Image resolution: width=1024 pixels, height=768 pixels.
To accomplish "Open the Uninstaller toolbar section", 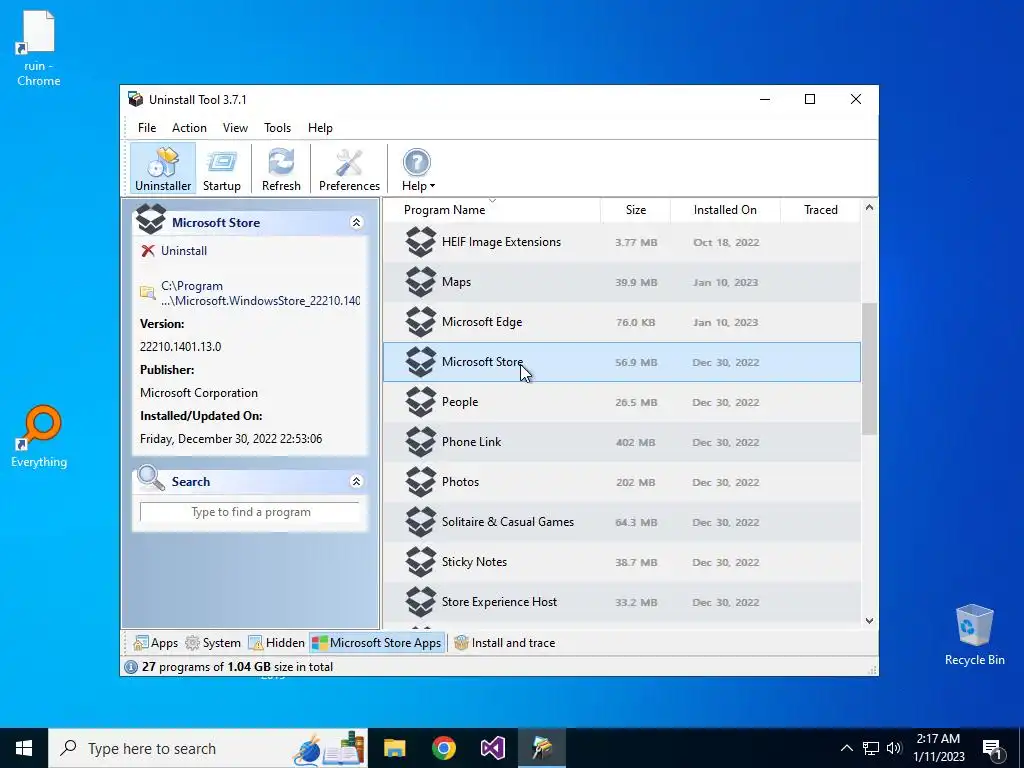I will click(x=163, y=168).
